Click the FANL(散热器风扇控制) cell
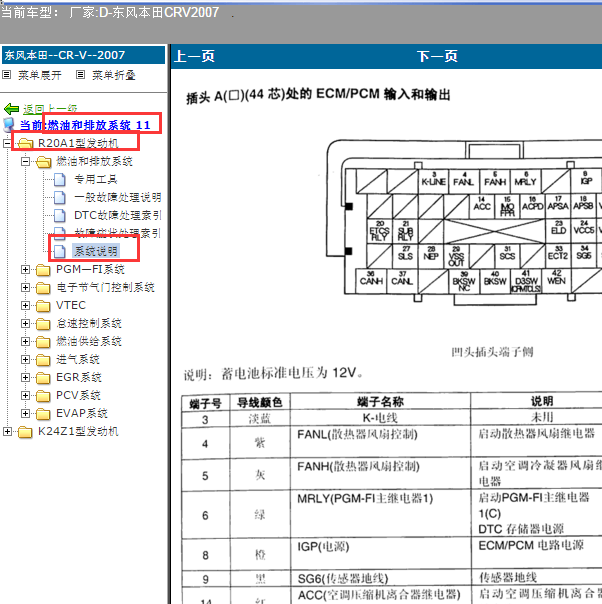This screenshot has width=602, height=604. (x=380, y=442)
